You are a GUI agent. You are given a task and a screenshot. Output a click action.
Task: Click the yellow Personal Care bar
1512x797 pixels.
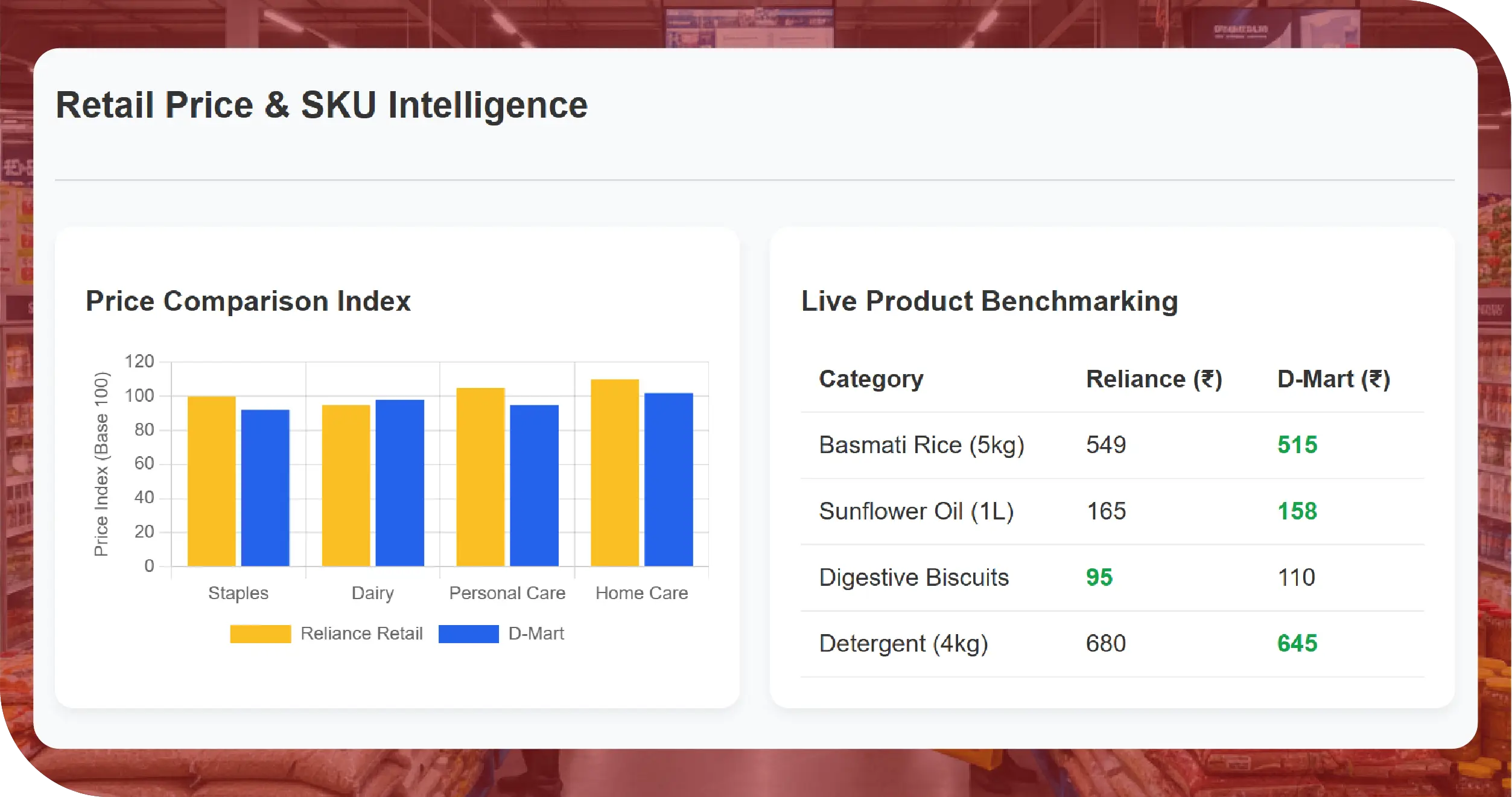(480, 477)
